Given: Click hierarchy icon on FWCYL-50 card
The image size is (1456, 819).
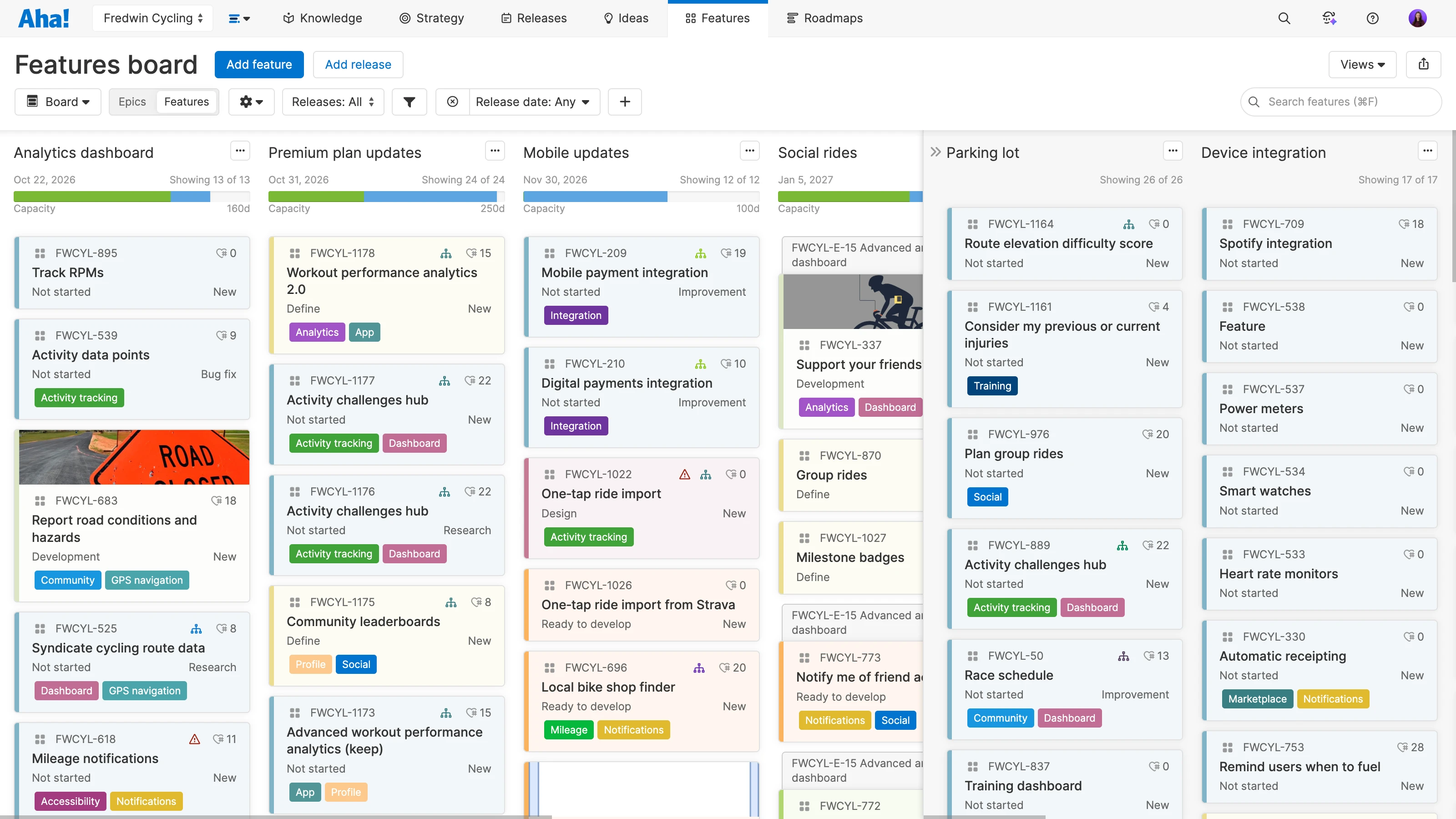Looking at the screenshot, I should [1124, 656].
